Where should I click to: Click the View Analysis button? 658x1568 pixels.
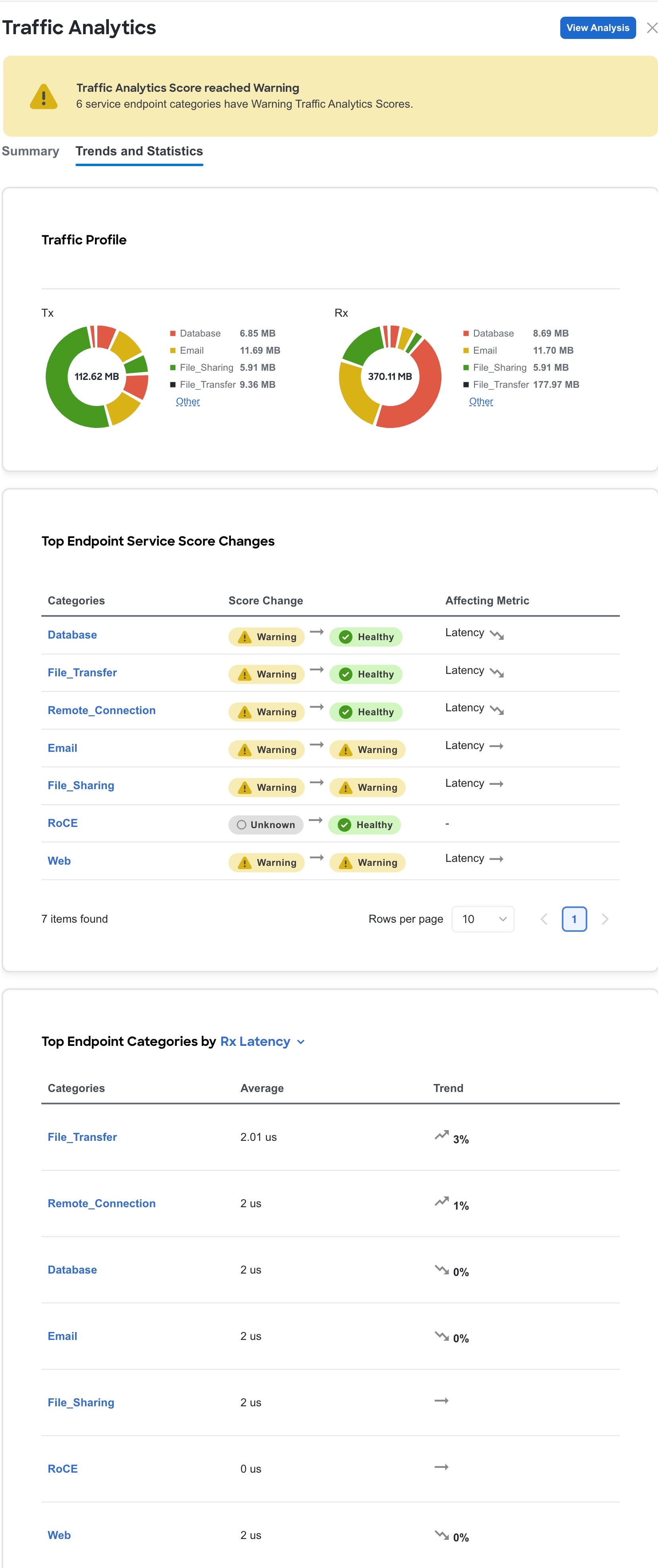(x=597, y=28)
